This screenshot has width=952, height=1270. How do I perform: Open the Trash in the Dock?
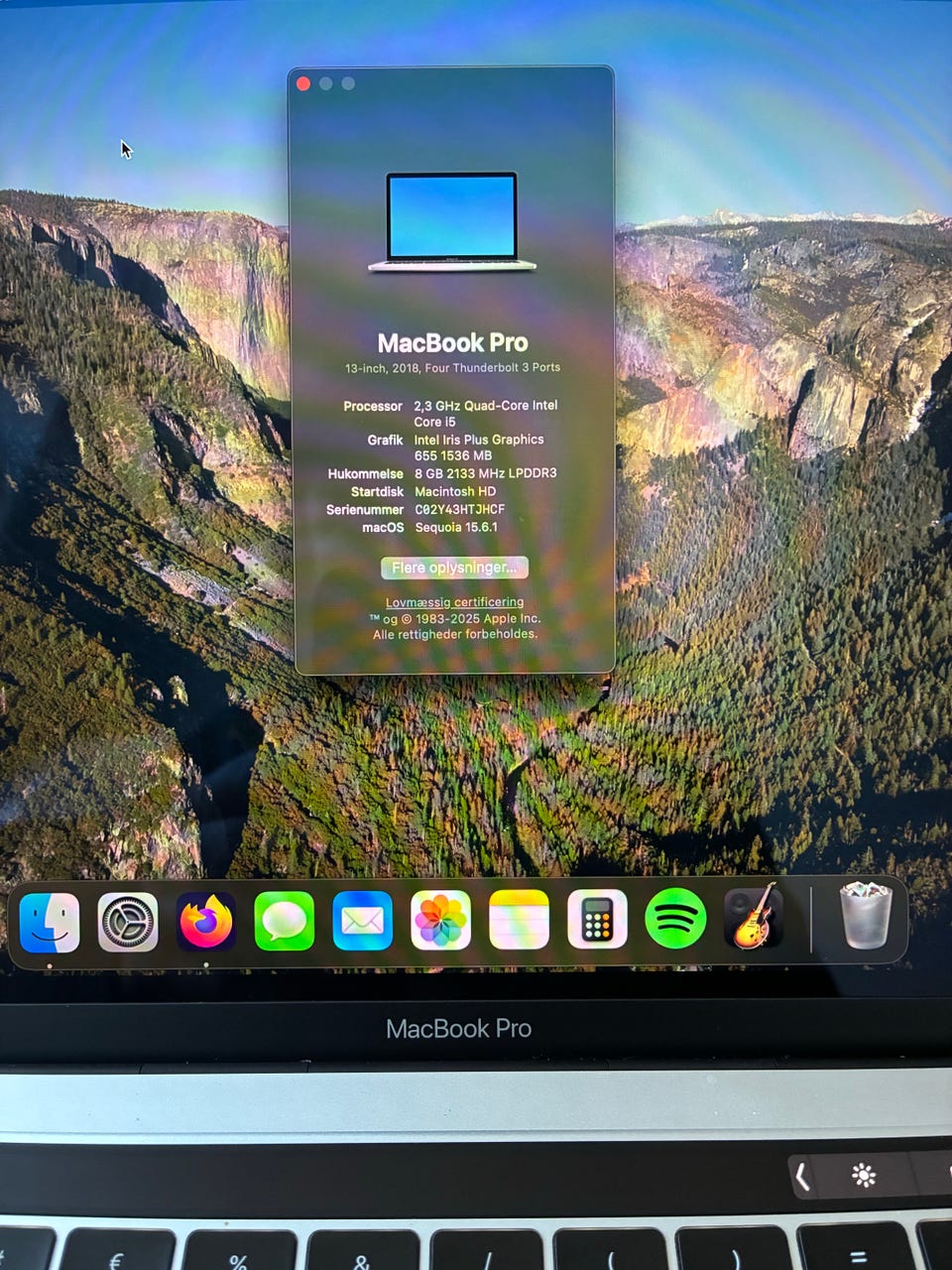866,915
